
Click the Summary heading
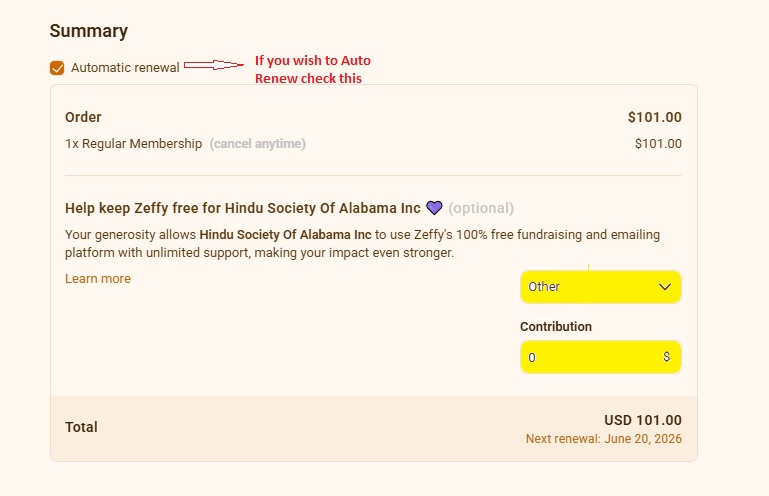[89, 31]
